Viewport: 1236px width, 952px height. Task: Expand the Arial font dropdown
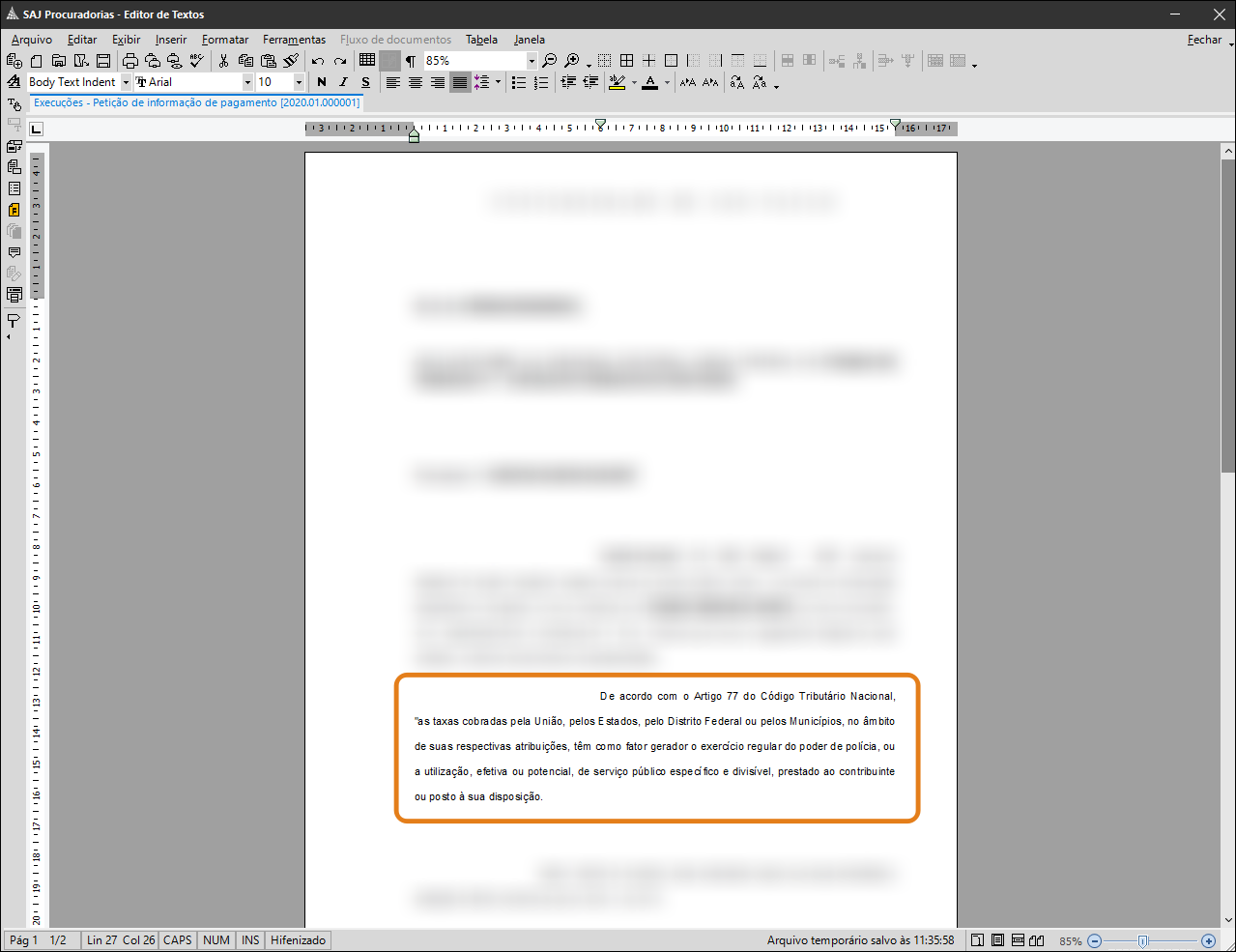[247, 83]
